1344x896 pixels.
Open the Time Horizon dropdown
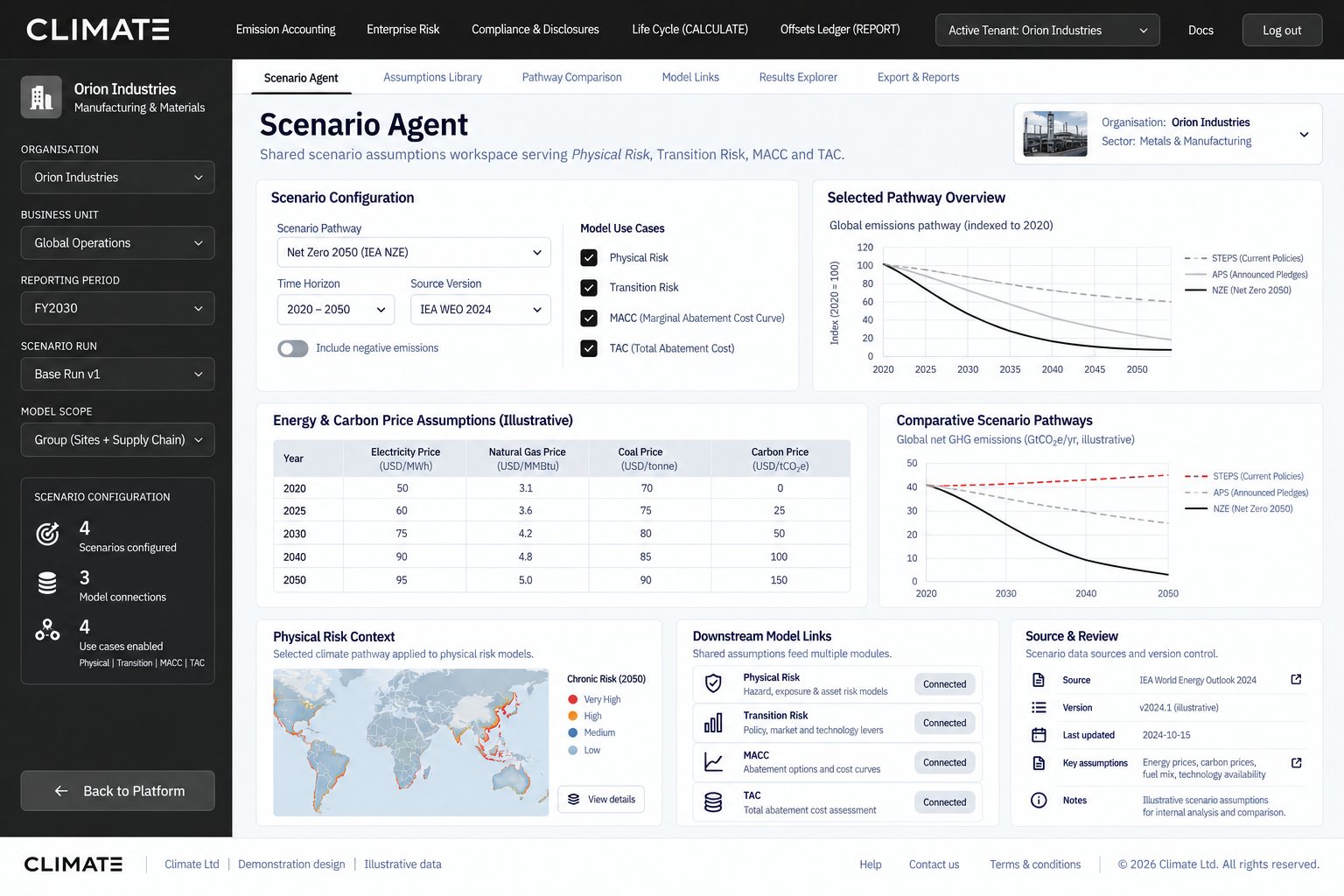tap(336, 310)
